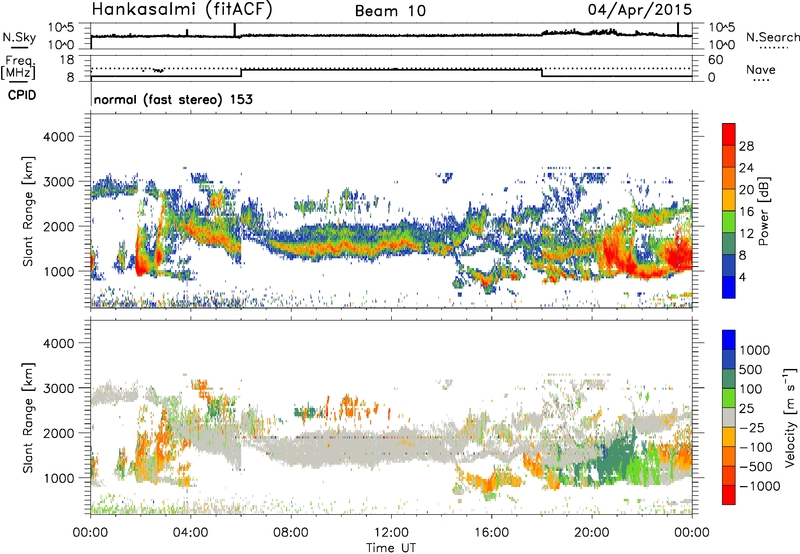Viewport: 800px width, 554px height.
Task: Click the '18' frequency axis tick label
Action: click(x=67, y=60)
